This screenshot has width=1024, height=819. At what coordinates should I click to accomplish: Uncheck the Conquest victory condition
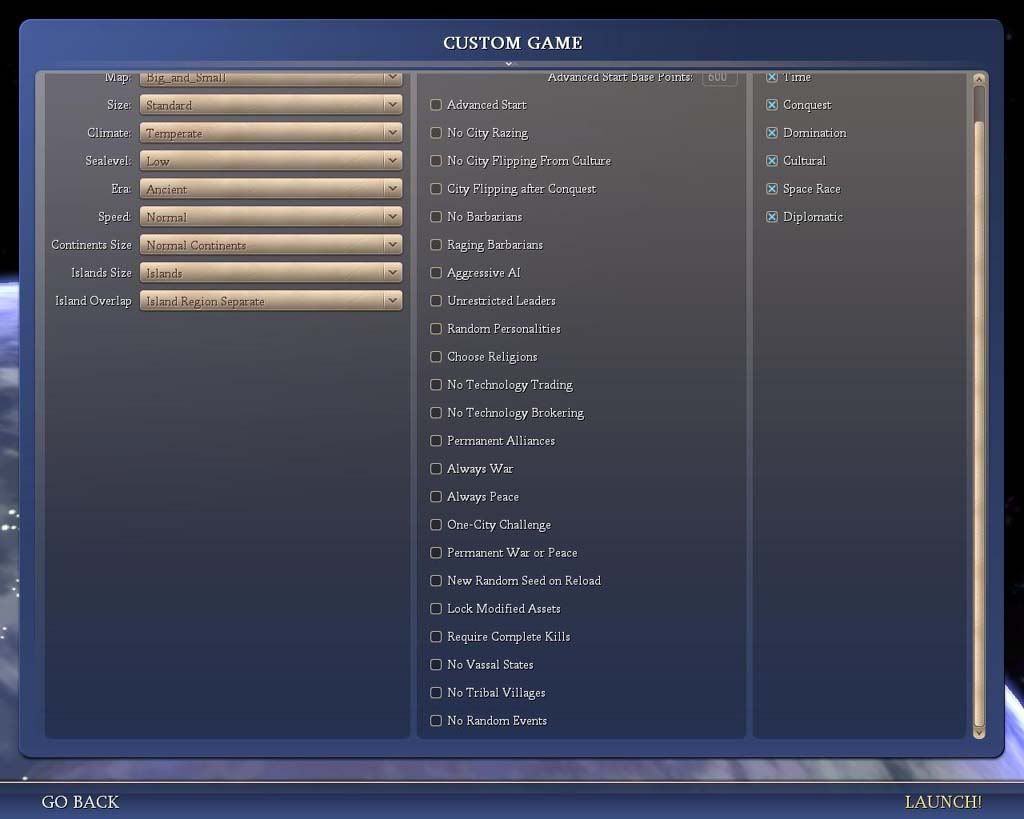click(772, 104)
